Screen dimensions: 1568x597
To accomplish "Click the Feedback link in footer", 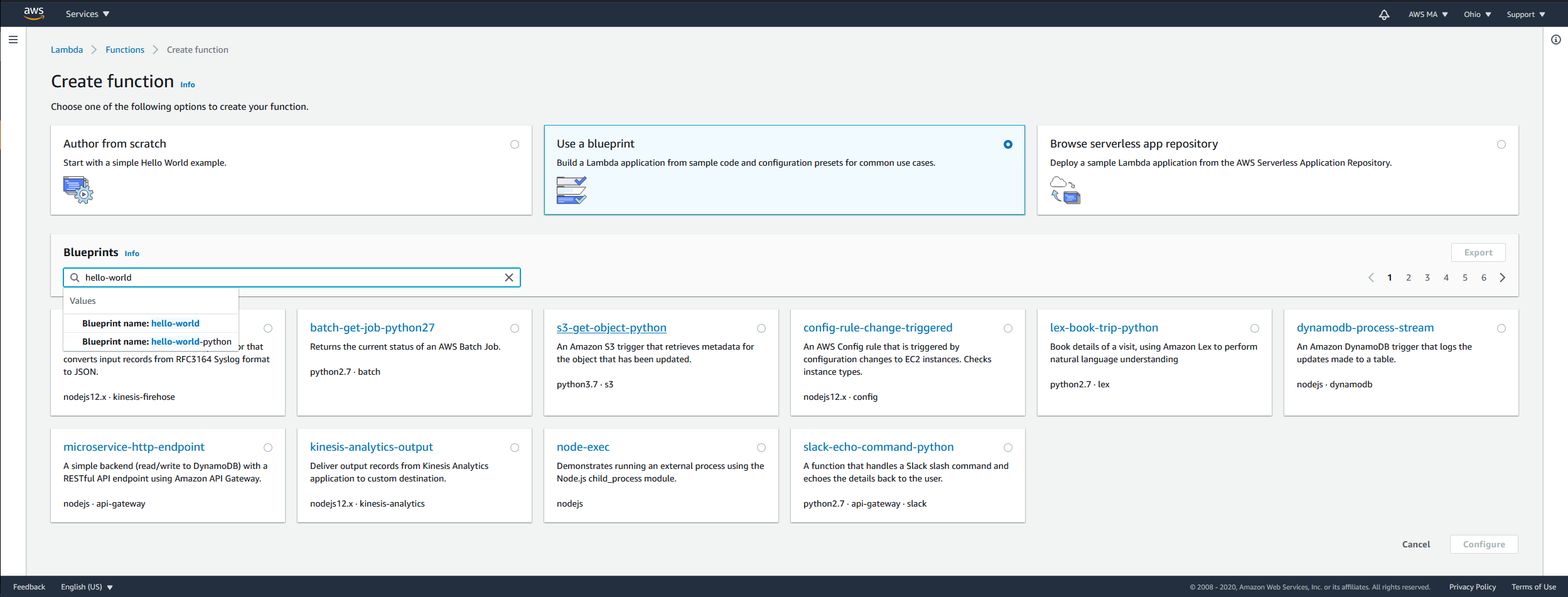I will [x=29, y=587].
